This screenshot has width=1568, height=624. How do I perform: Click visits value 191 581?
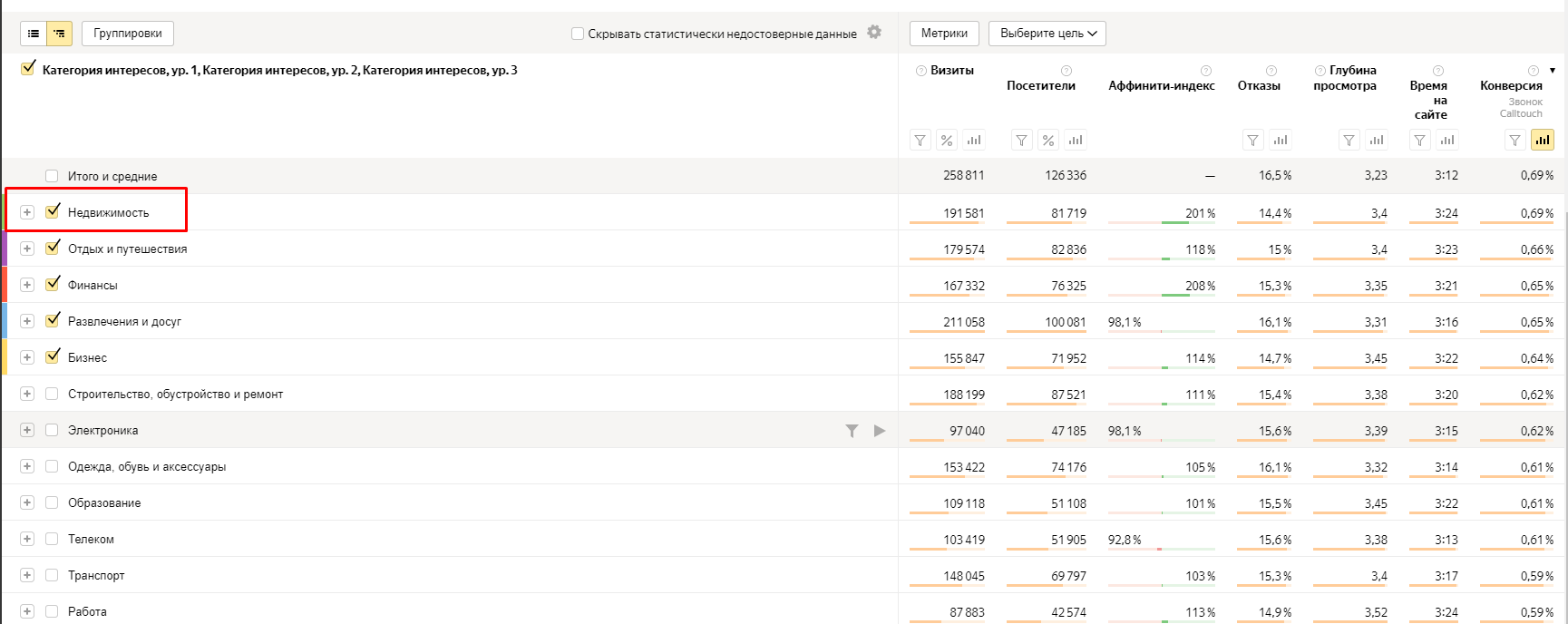click(964, 213)
